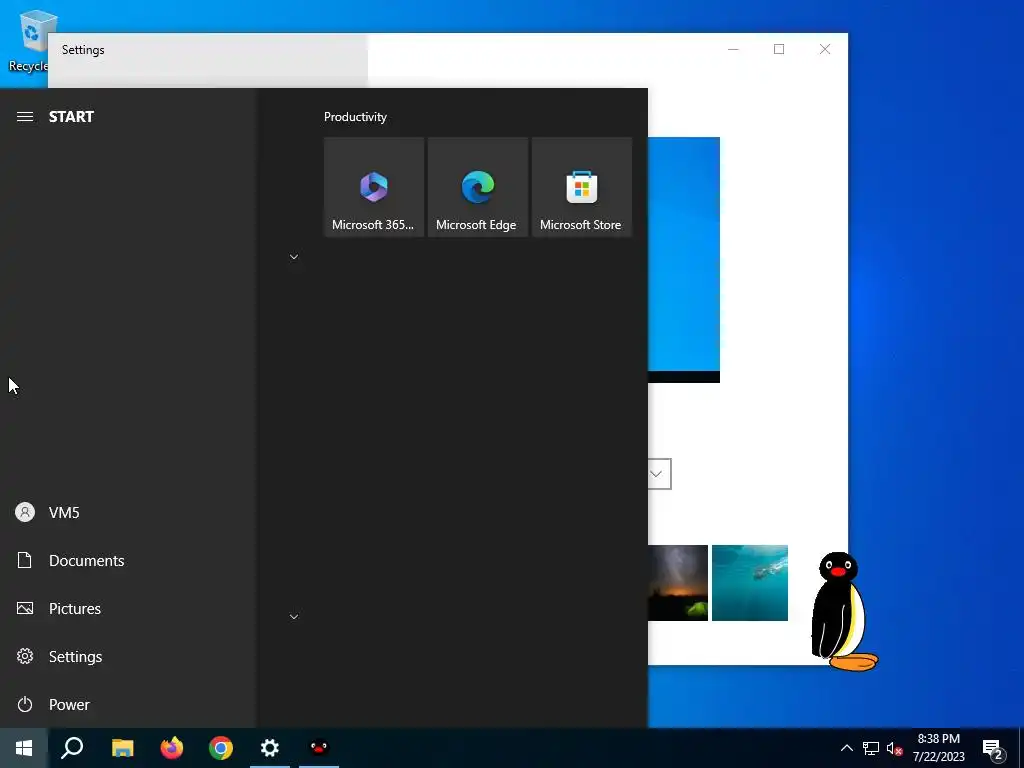Switch to Settings gear on taskbar

coord(270,748)
